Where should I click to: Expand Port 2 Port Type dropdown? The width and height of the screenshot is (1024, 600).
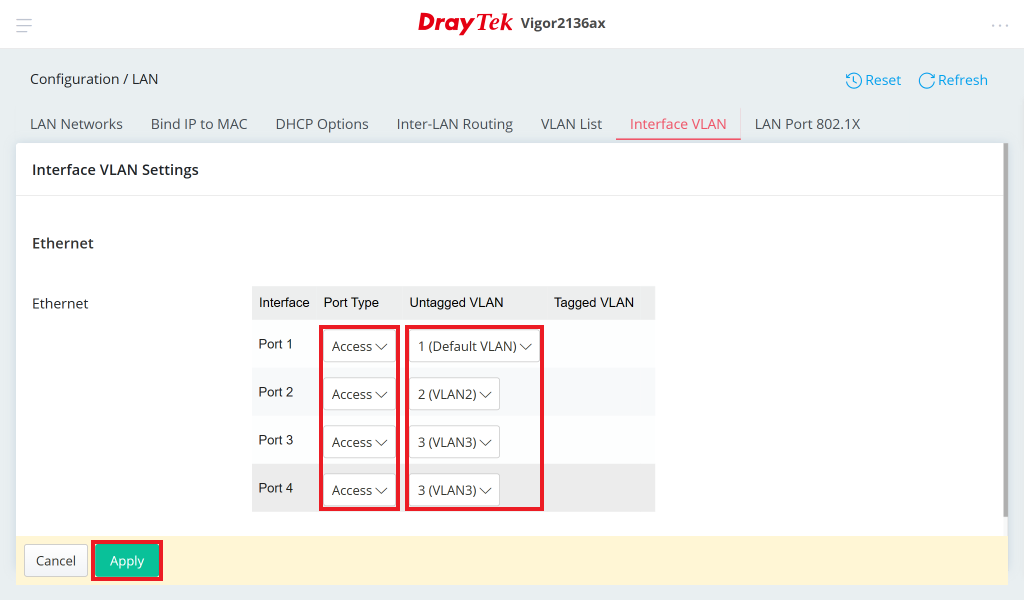(x=359, y=395)
